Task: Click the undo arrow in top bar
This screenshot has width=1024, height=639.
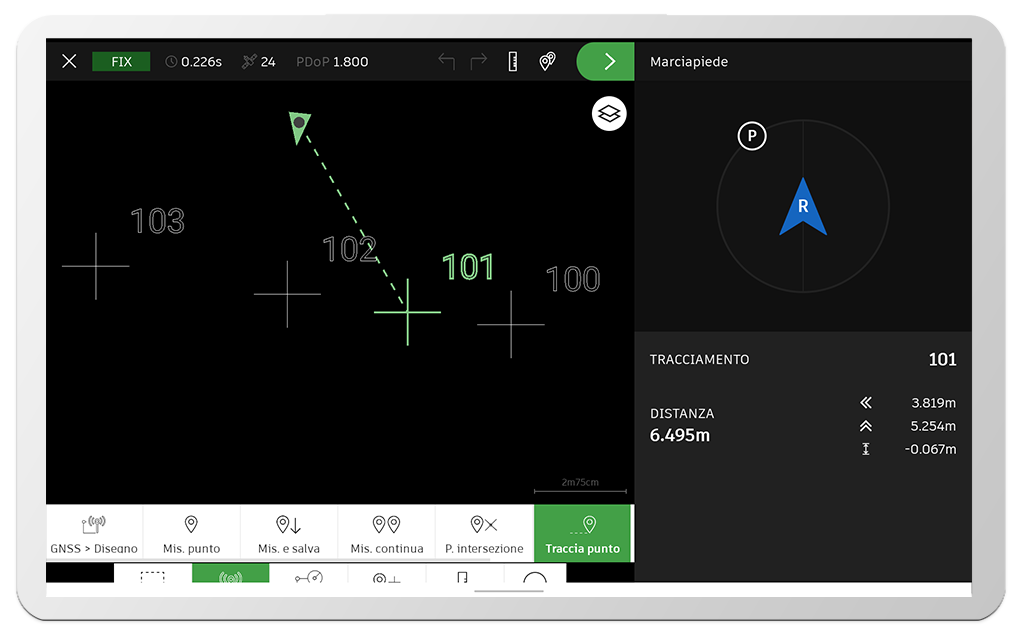Action: [x=446, y=62]
